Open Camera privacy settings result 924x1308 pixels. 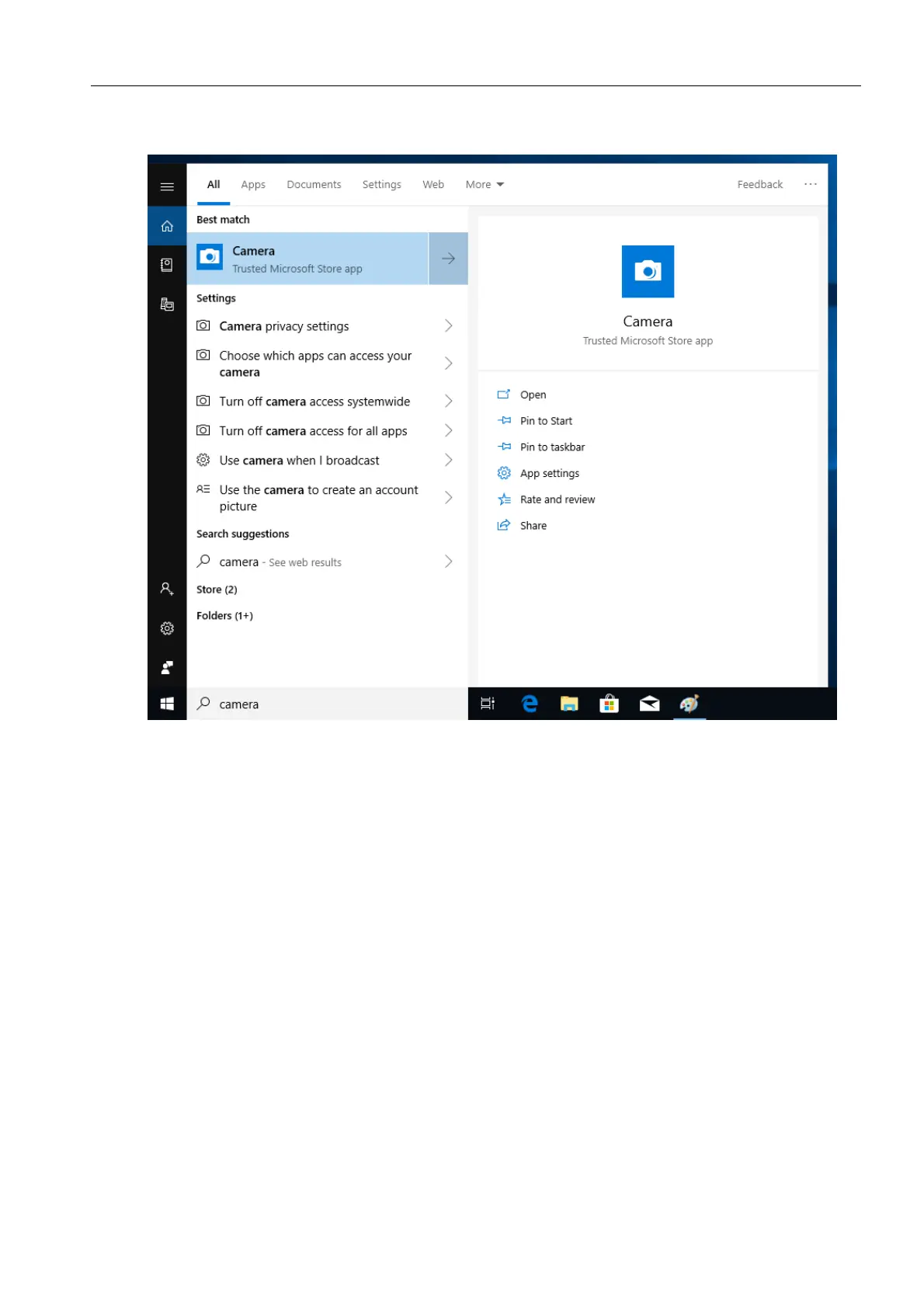[x=328, y=326]
